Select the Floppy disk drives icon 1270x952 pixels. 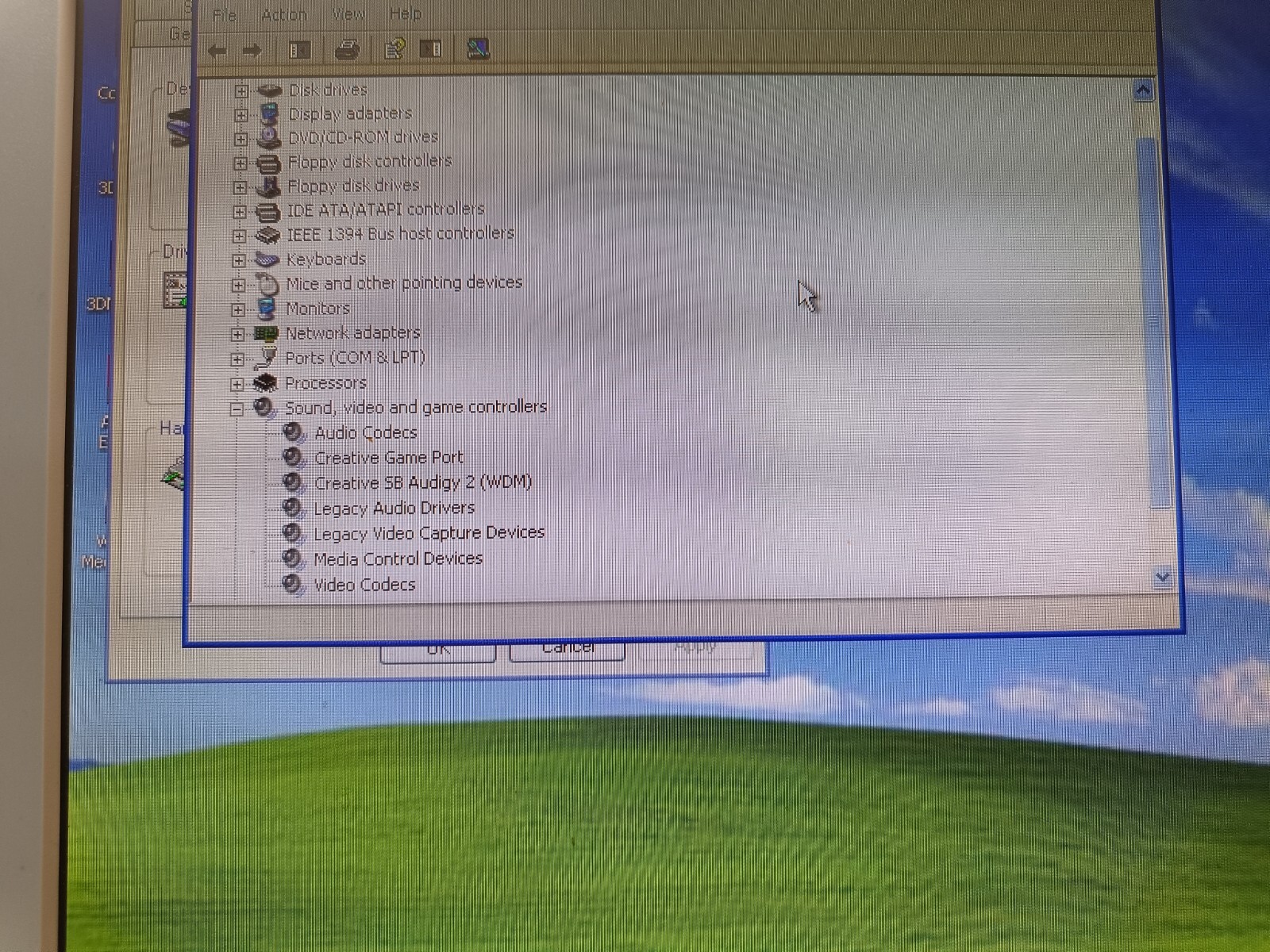coord(269,186)
